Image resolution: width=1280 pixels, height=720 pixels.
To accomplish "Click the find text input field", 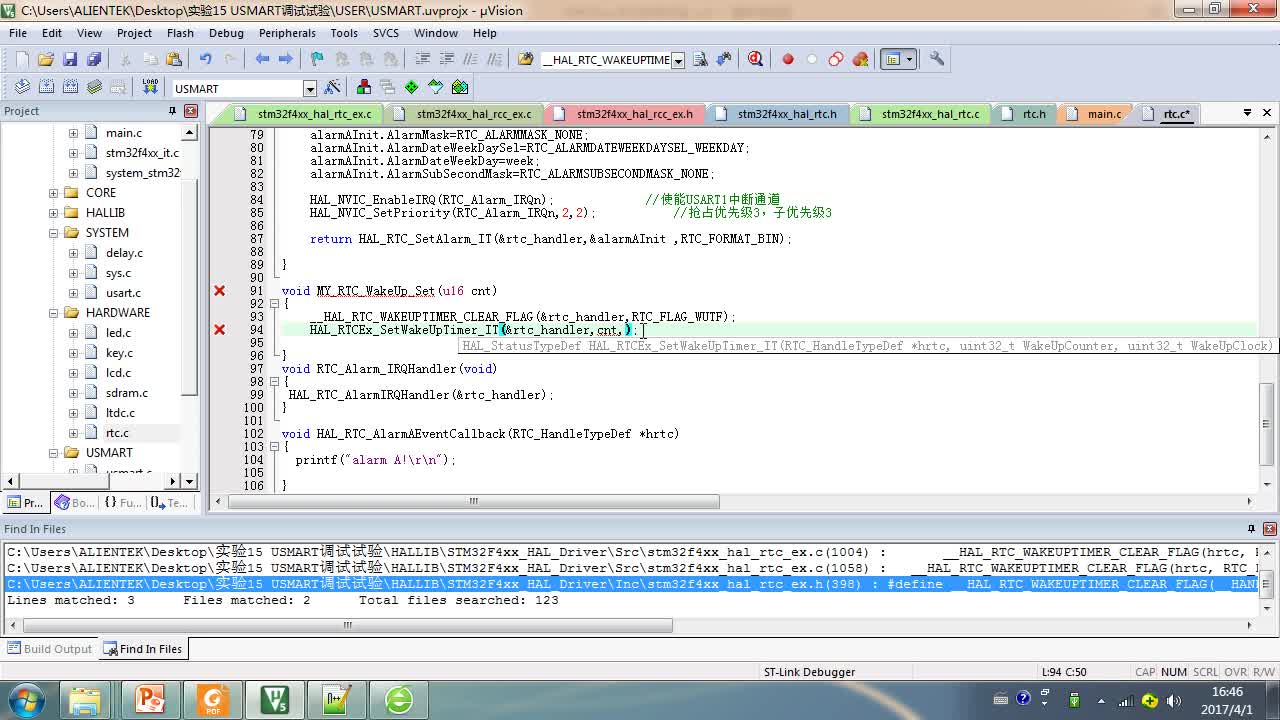I will (x=606, y=60).
